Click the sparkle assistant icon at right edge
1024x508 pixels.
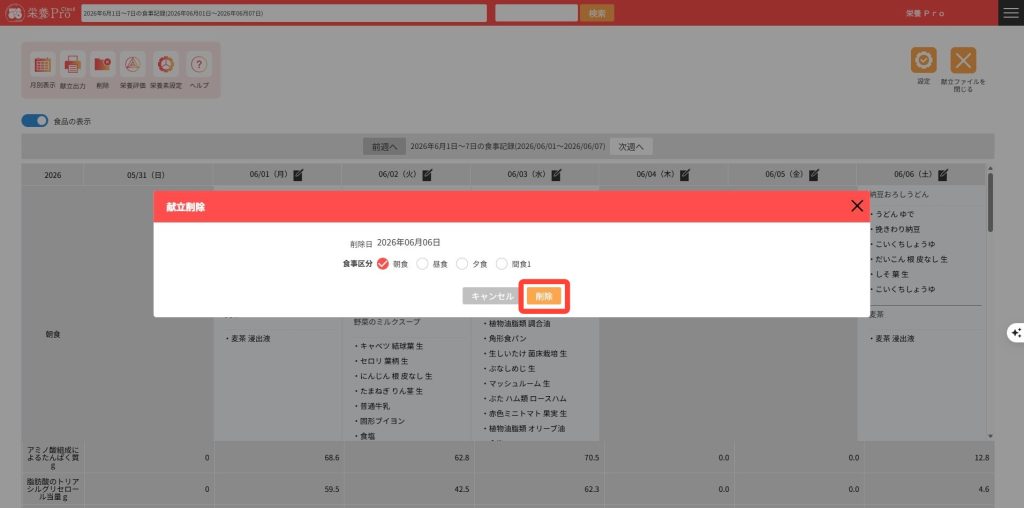pyautogui.click(x=1016, y=332)
